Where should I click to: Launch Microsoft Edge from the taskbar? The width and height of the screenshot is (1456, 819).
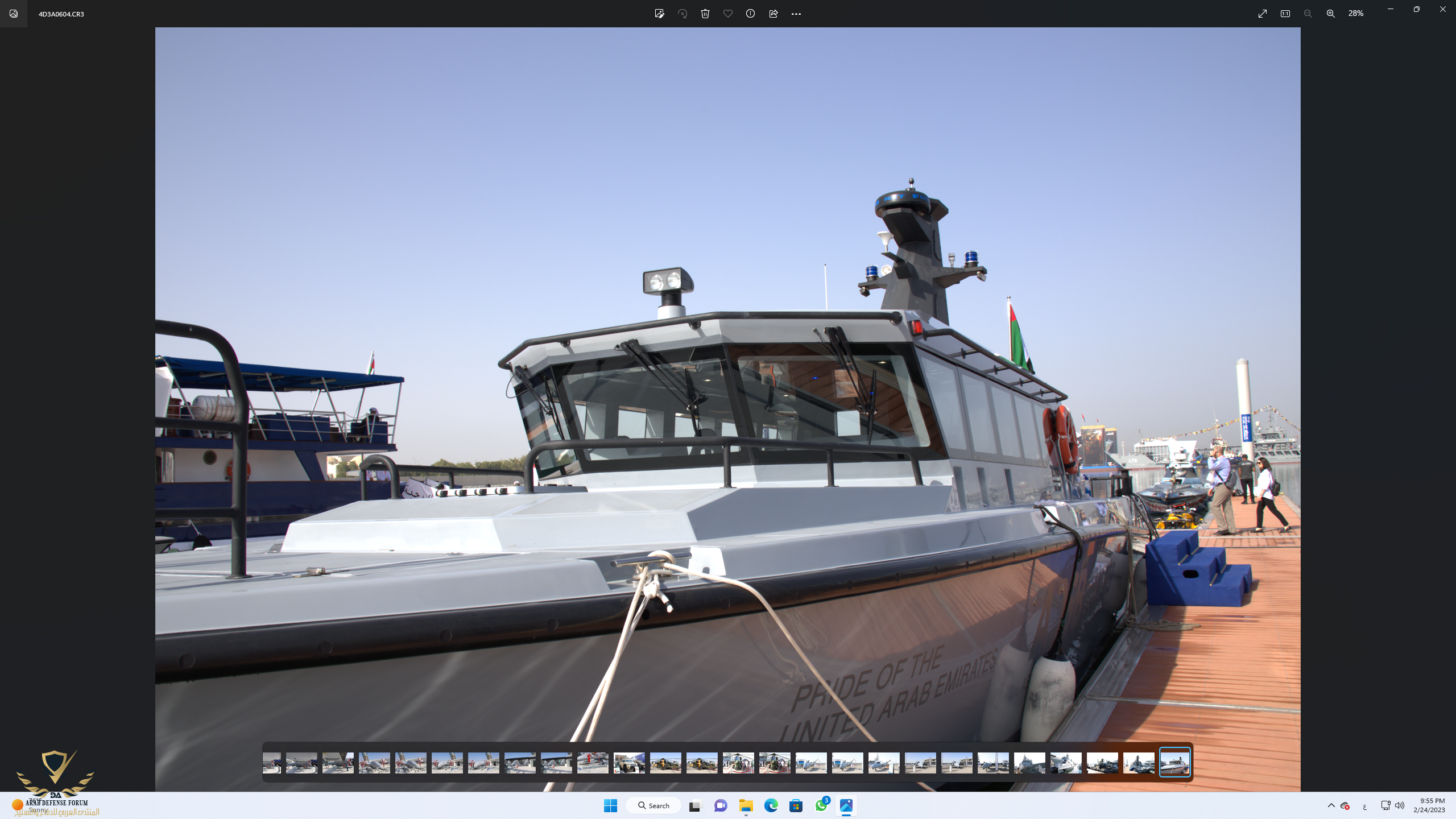(x=771, y=805)
